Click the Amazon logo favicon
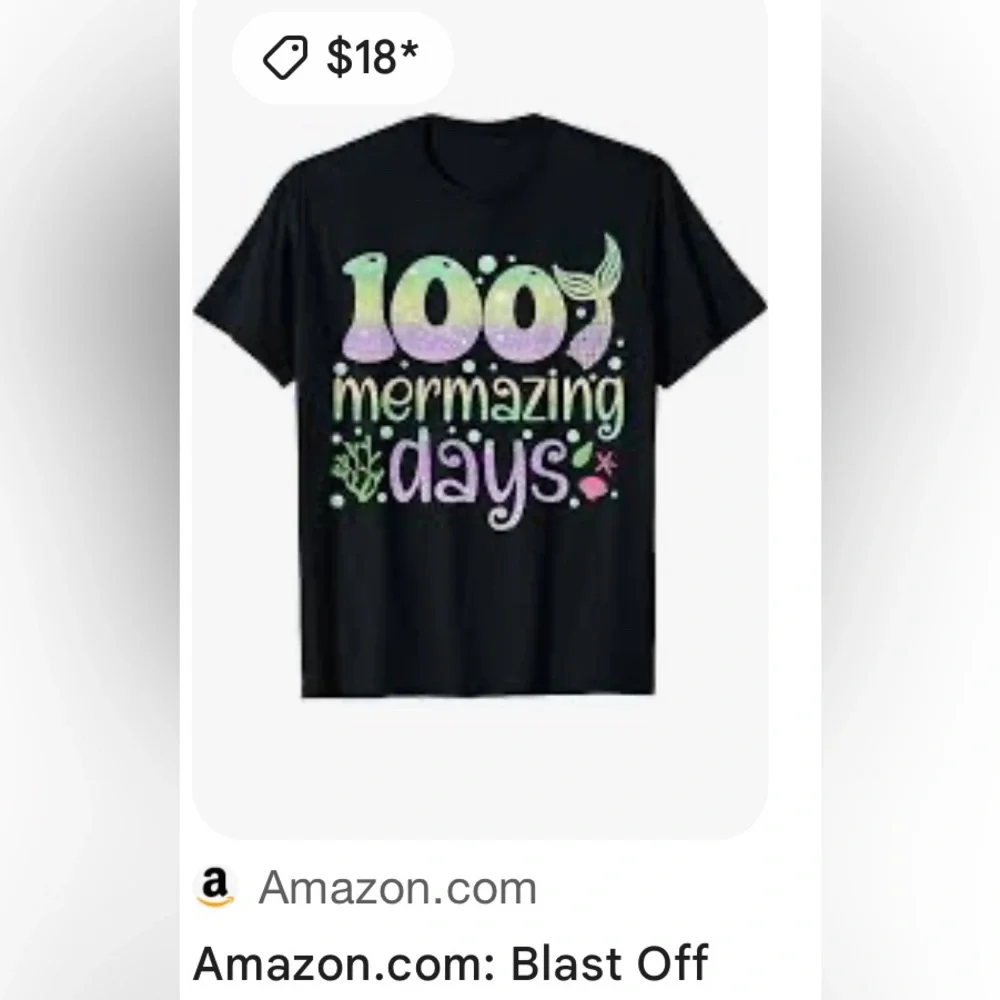 (215, 886)
